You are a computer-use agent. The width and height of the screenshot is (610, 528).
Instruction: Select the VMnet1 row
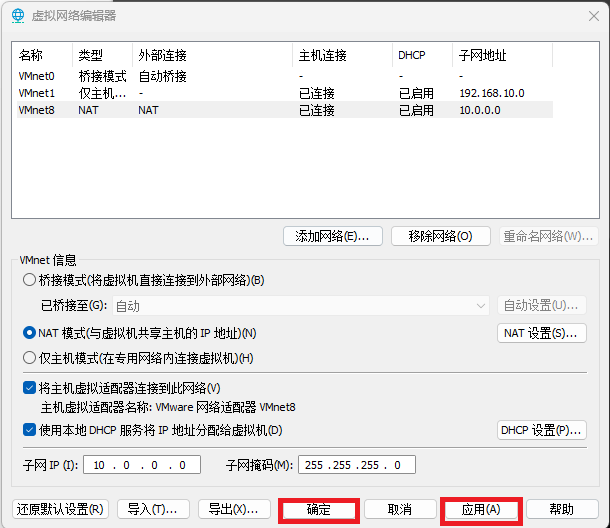click(285, 93)
